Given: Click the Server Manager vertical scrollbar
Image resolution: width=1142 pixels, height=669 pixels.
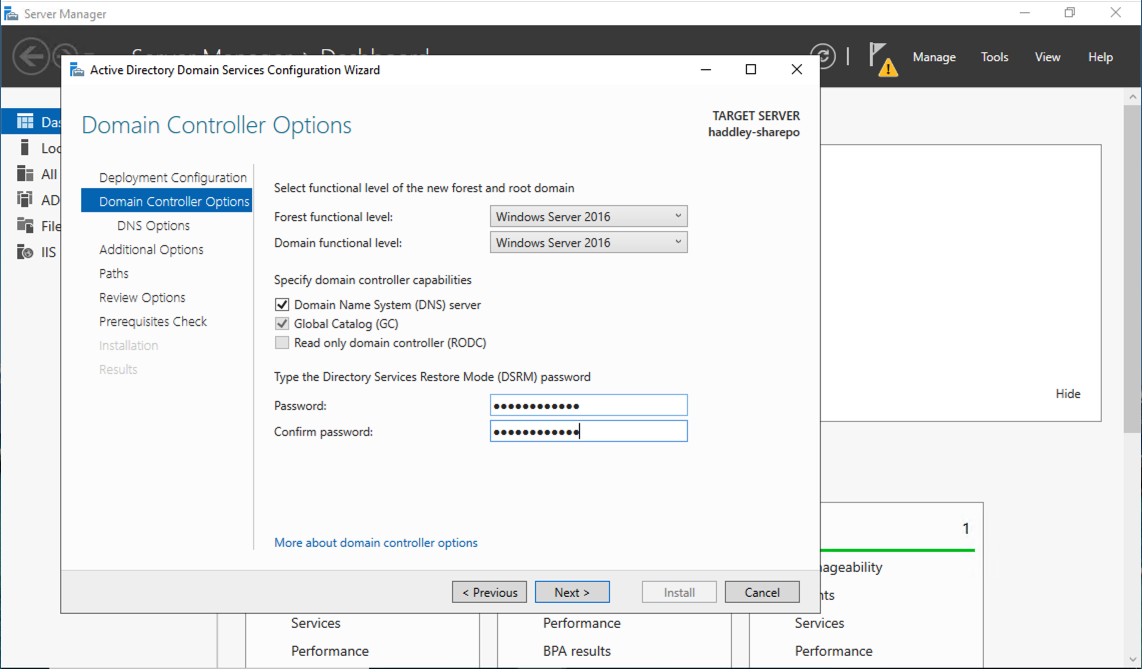Looking at the screenshot, I should point(1133,269).
